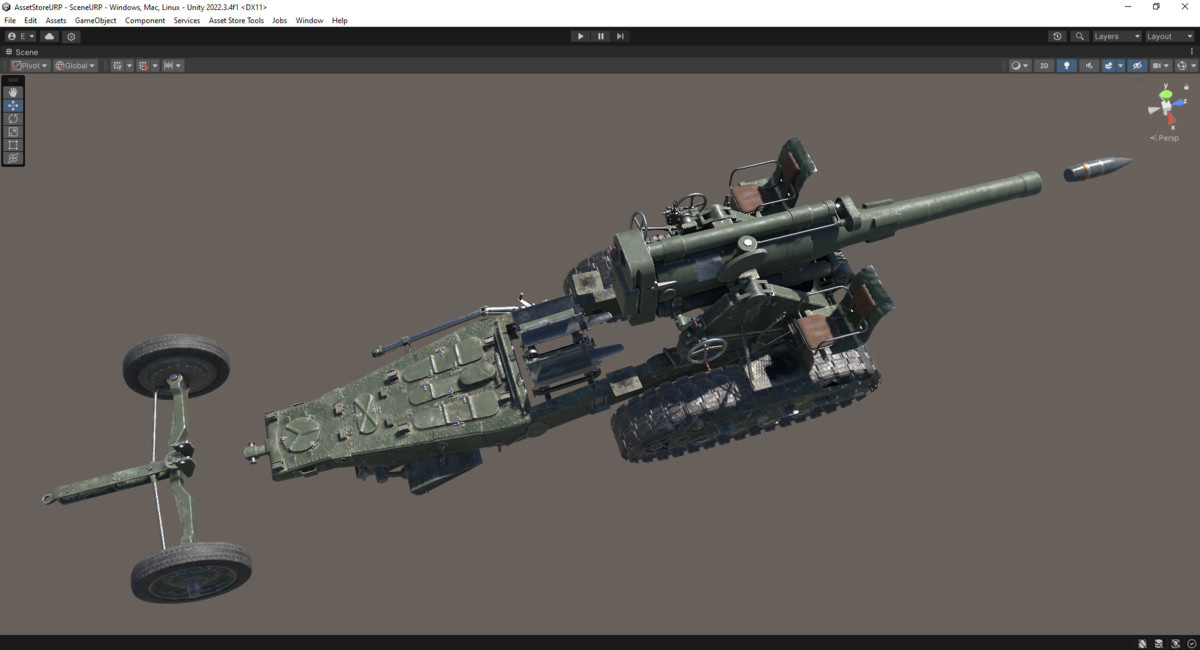The width and height of the screenshot is (1200, 650).
Task: Select the Move tool
Action: click(x=12, y=104)
